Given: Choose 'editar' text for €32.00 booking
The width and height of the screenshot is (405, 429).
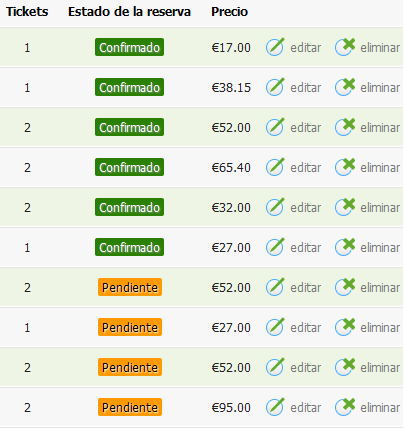Looking at the screenshot, I should [x=305, y=208].
